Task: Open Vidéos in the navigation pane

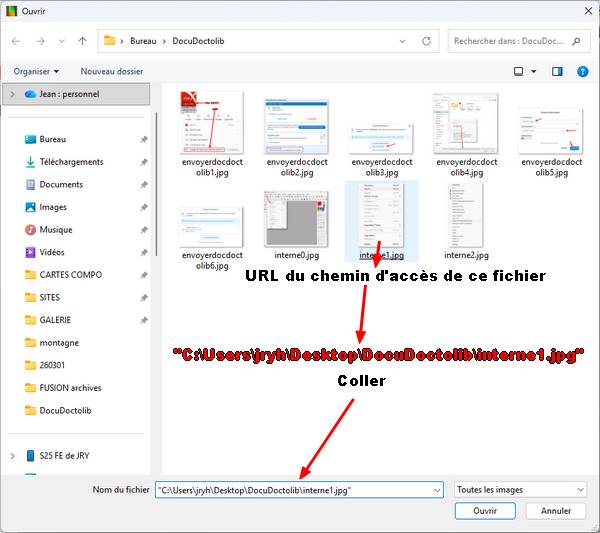Action: [x=52, y=252]
